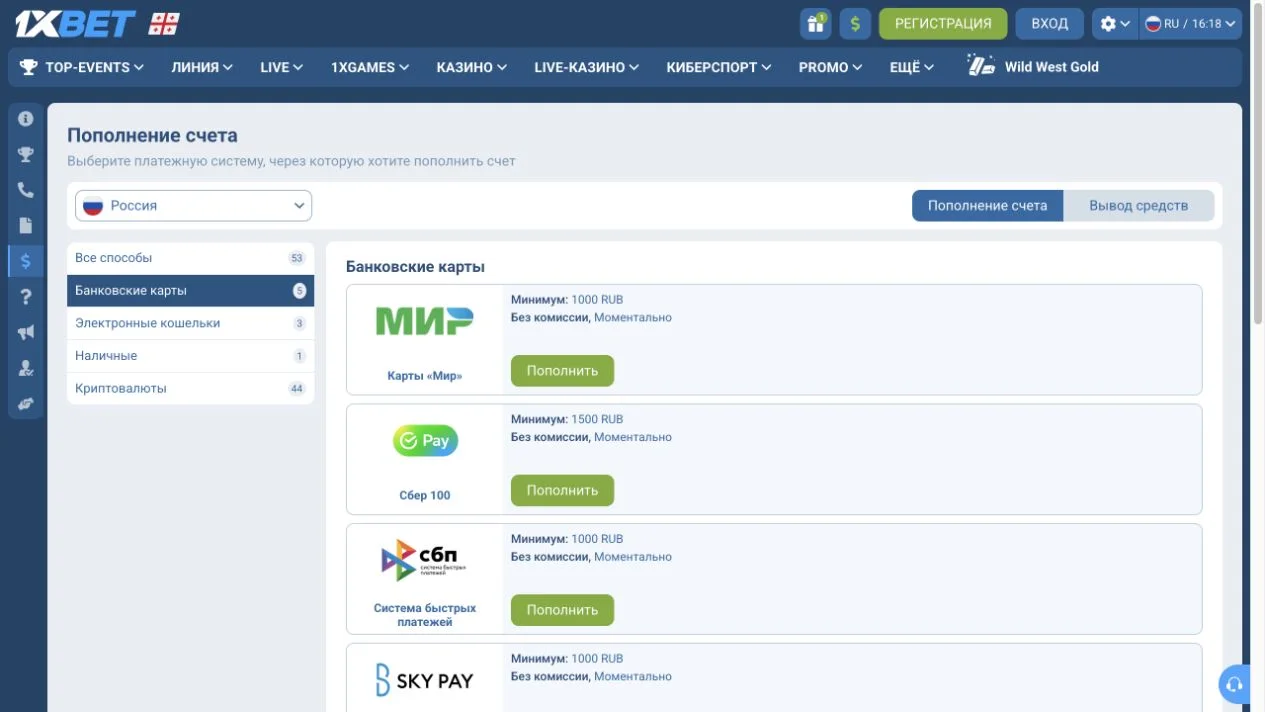
Task: Click Пополнить for Карты «Мир»
Action: pos(562,371)
